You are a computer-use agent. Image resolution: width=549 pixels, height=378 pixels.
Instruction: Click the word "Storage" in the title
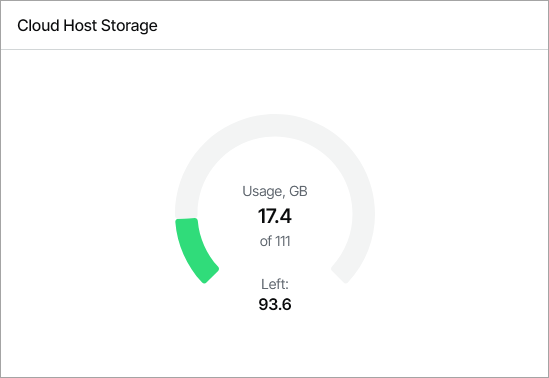129,26
